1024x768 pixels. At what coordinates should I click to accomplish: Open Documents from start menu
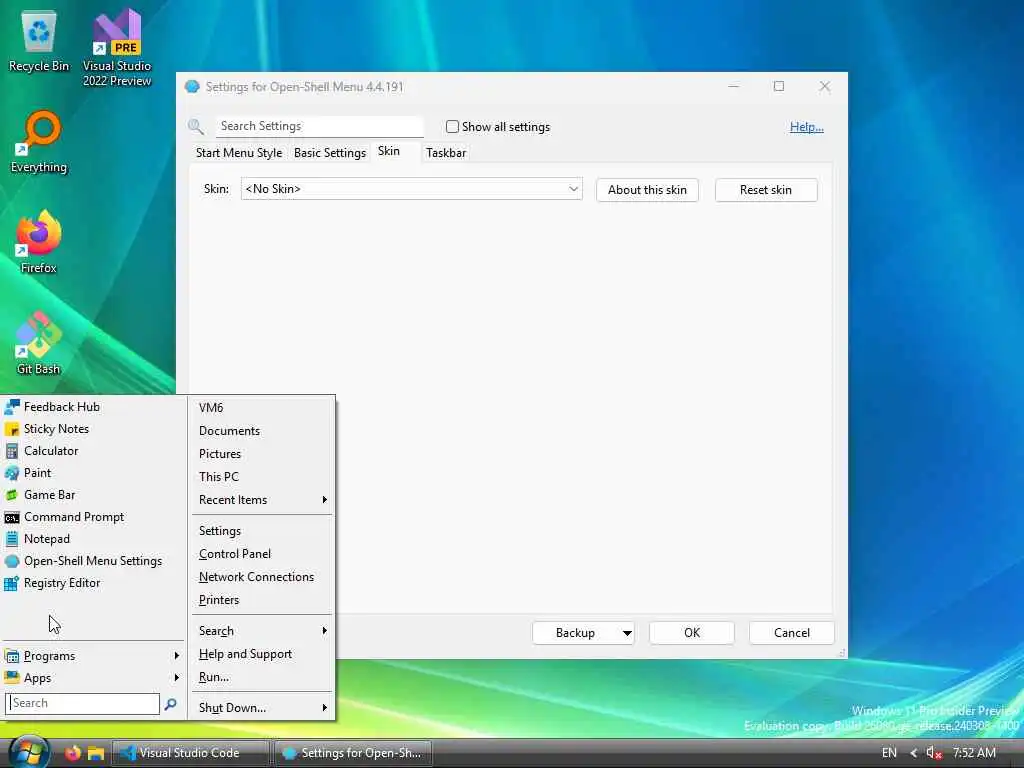[x=263, y=431]
